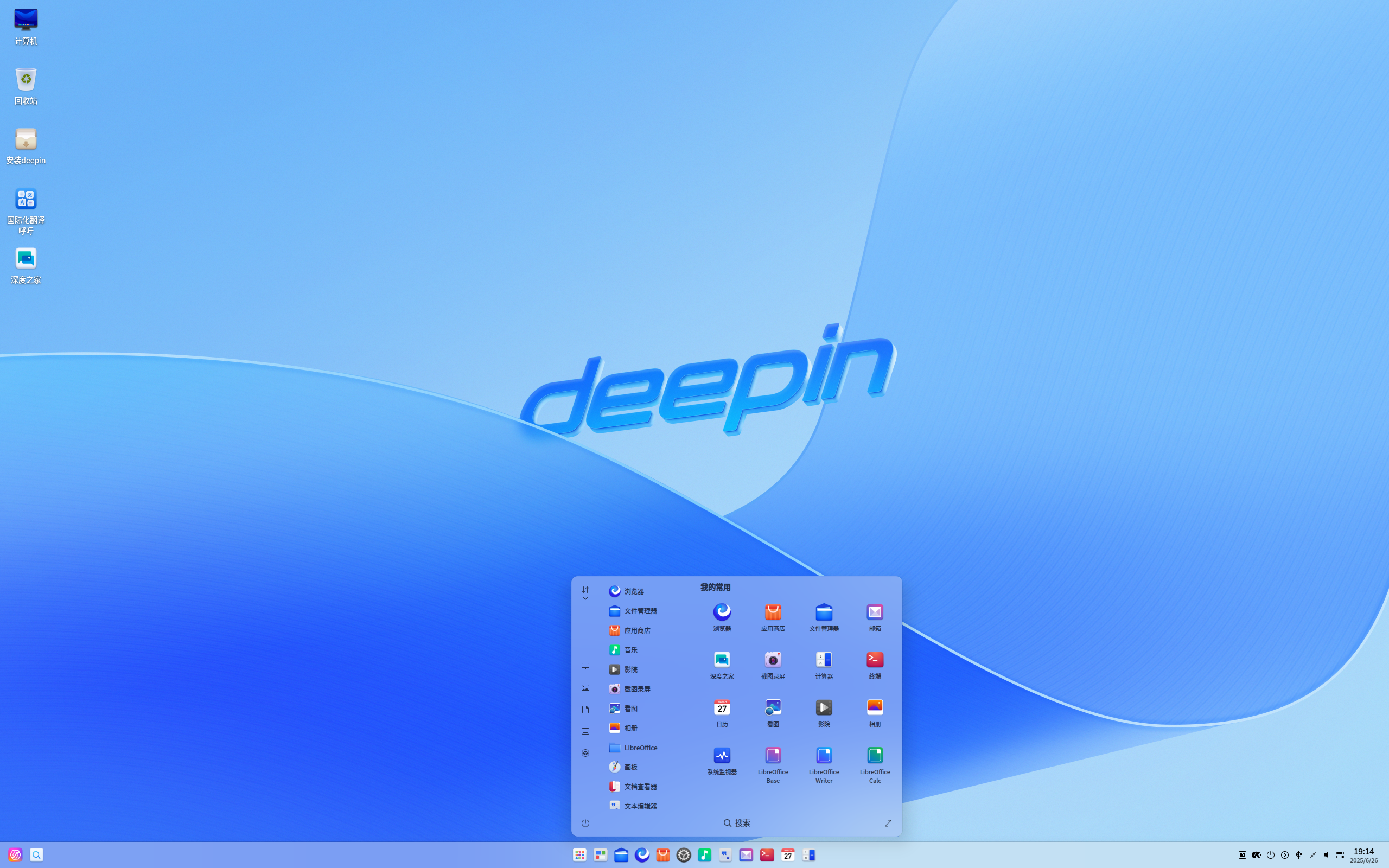This screenshot has width=1389, height=868.
Task: Launch 系统监视器 from the 我的常用 grid
Action: [x=722, y=761]
